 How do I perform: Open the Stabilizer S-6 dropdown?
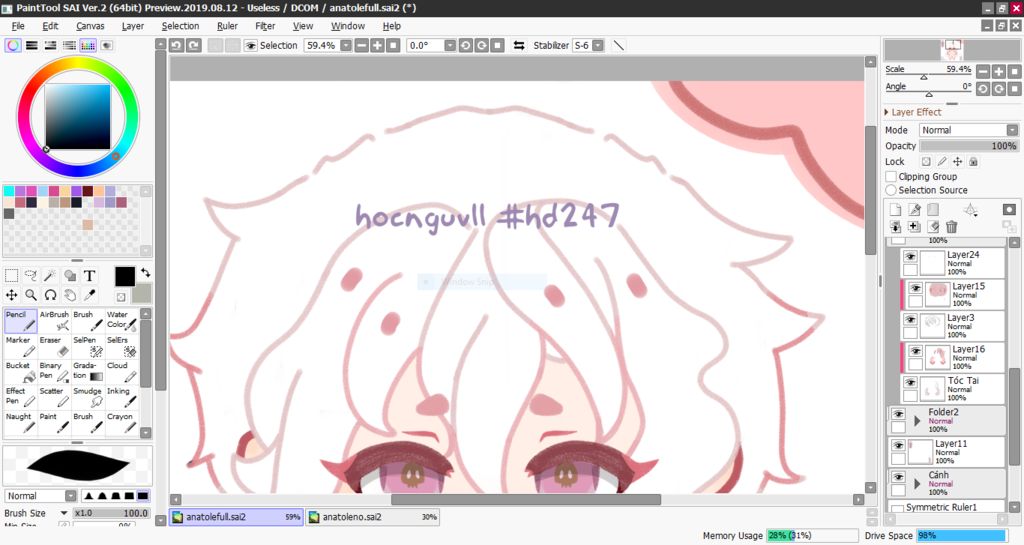click(598, 46)
